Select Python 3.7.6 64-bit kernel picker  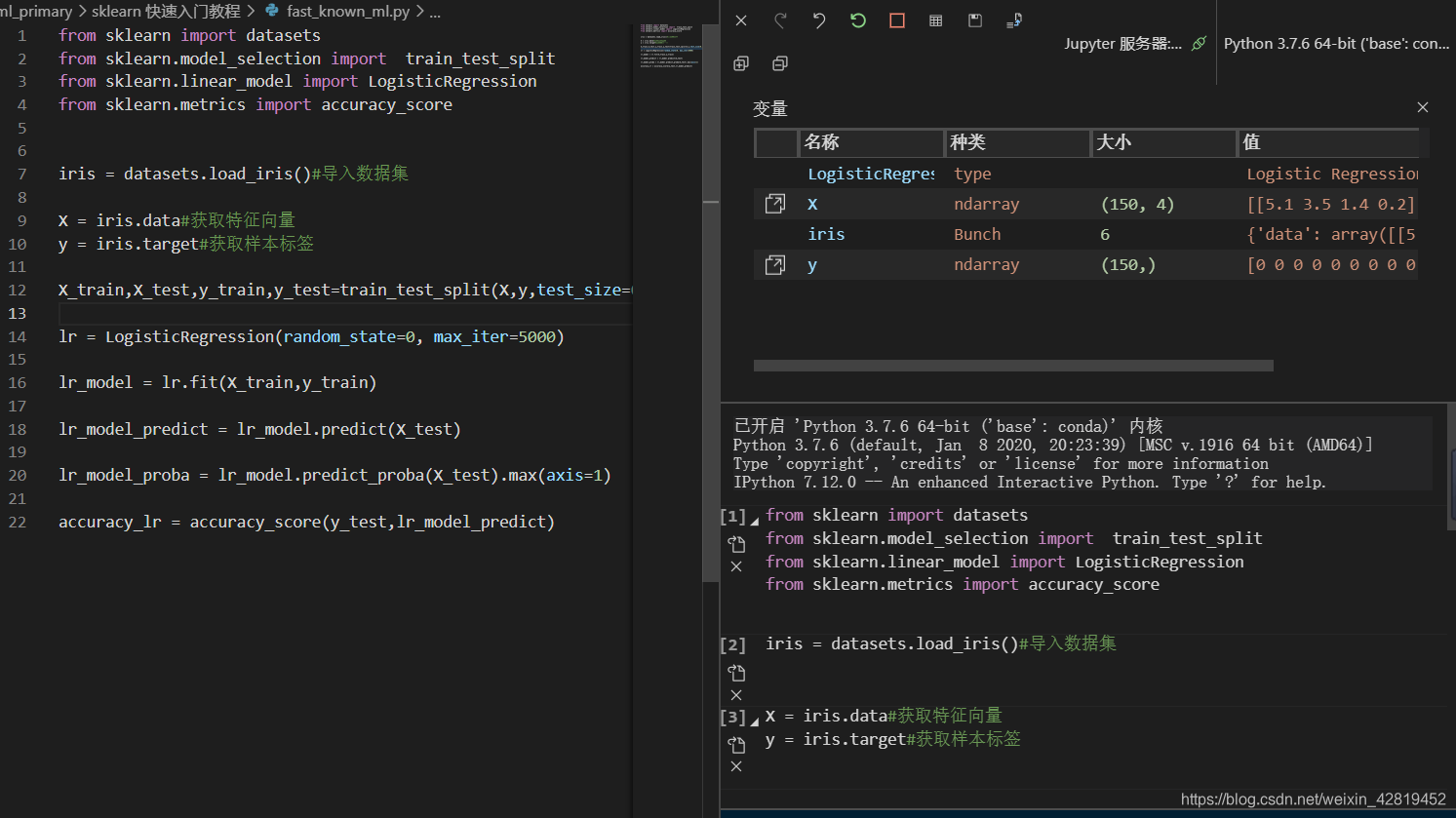tap(1336, 44)
